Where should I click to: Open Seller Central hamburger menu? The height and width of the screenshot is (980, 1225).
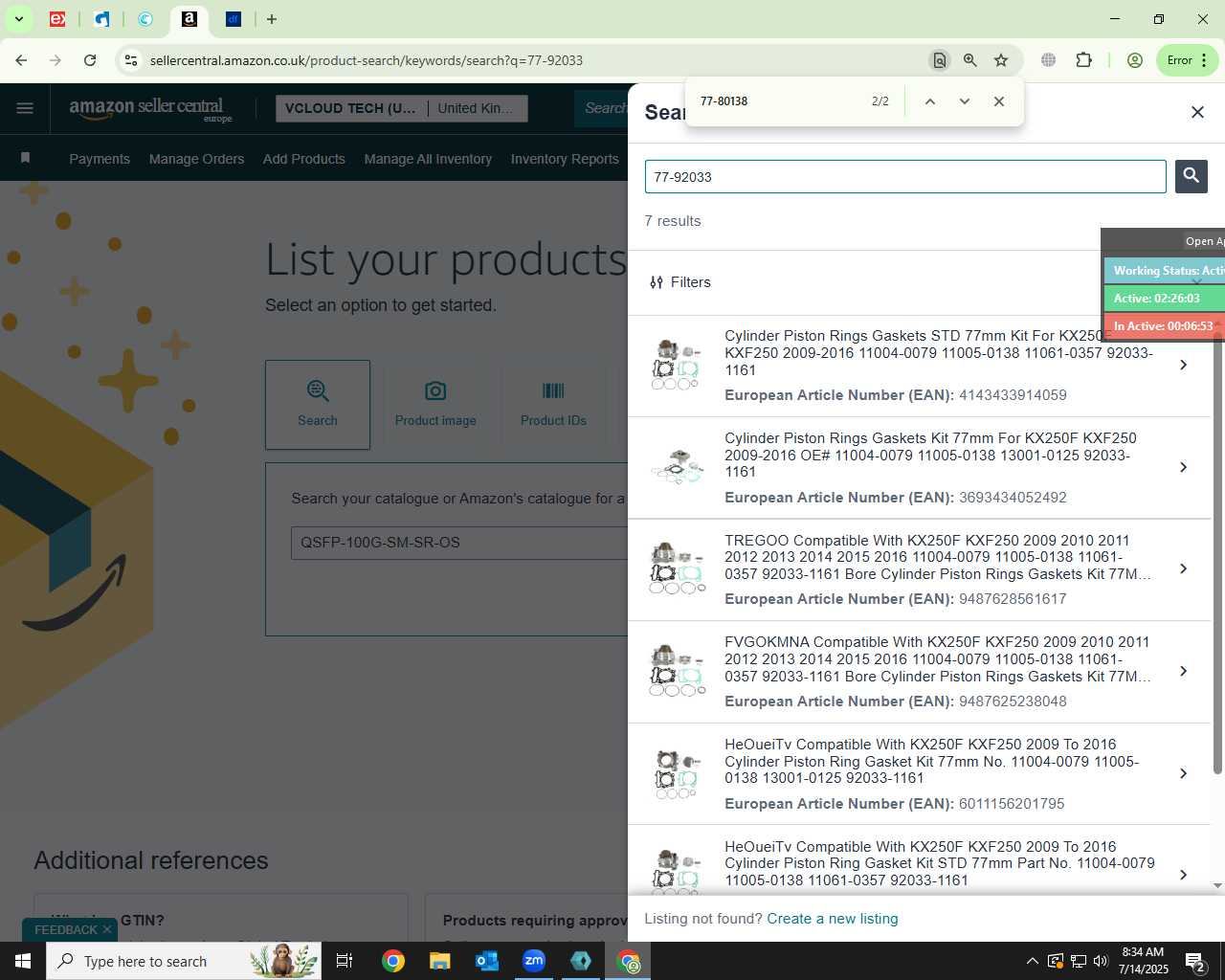tap(25, 108)
